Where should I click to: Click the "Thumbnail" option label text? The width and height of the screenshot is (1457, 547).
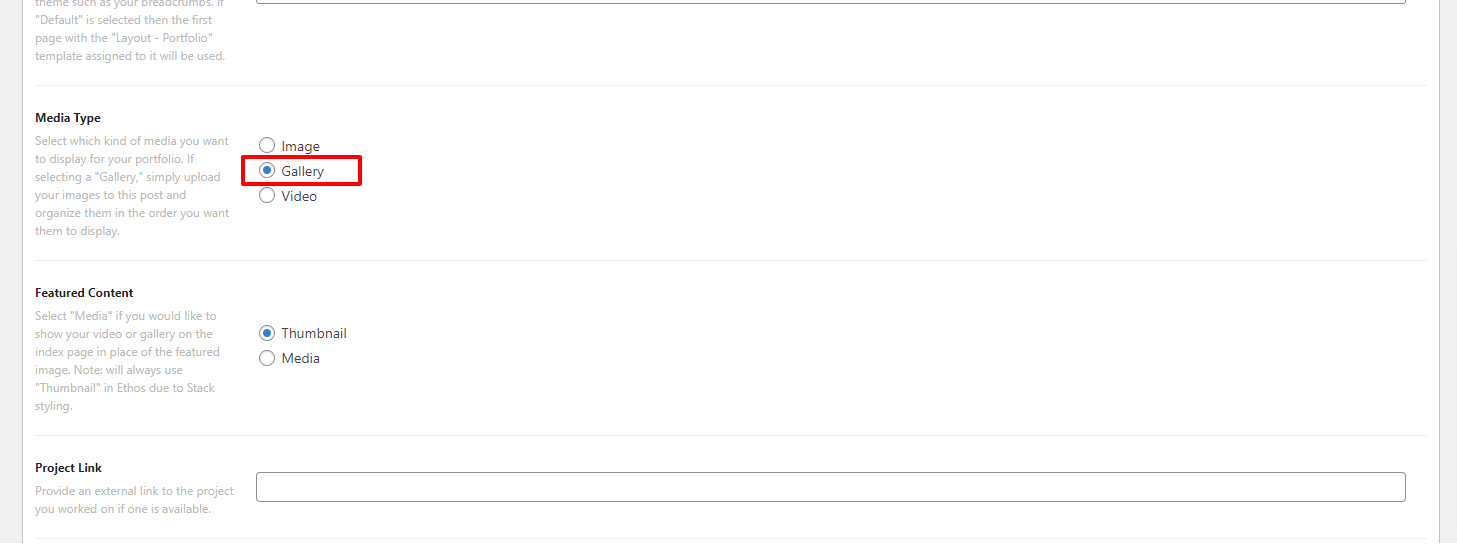(x=314, y=333)
